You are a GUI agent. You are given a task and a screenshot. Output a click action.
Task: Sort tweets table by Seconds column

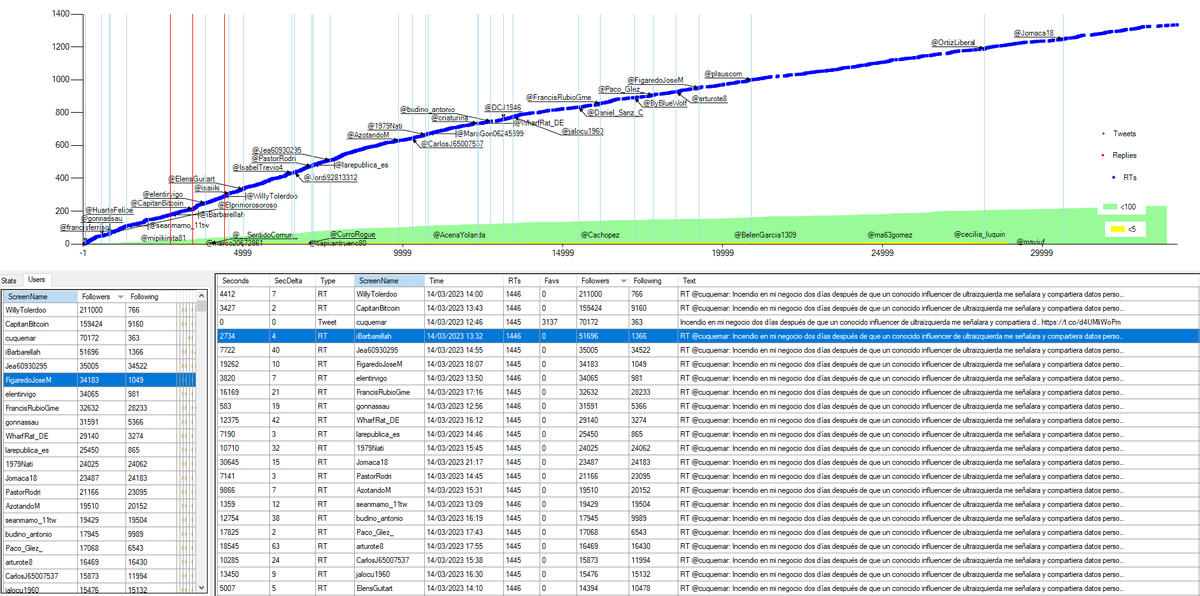[244, 281]
